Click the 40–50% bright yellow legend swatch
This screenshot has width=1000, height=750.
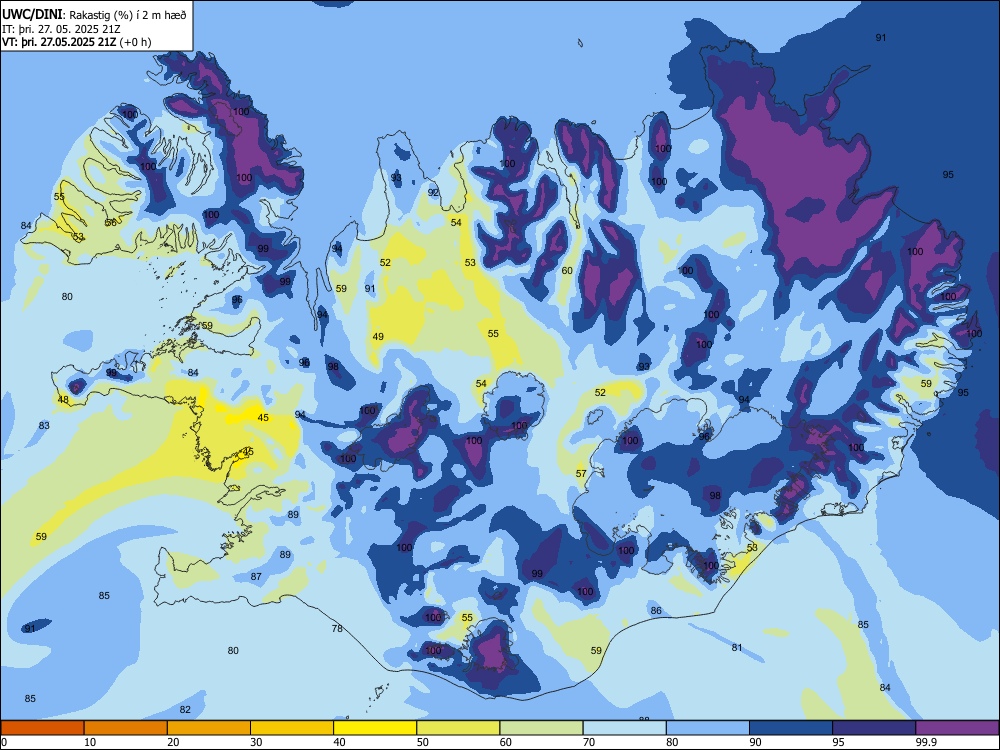click(x=375, y=727)
